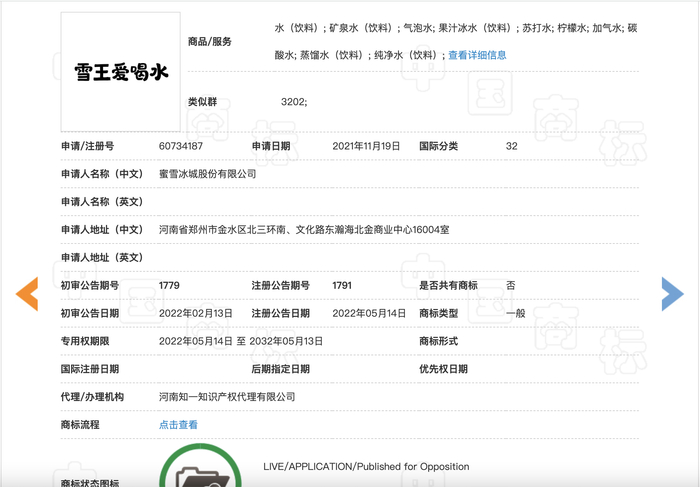The height and width of the screenshot is (487, 700).
Task: Select application number 60734187
Action: pos(181,146)
